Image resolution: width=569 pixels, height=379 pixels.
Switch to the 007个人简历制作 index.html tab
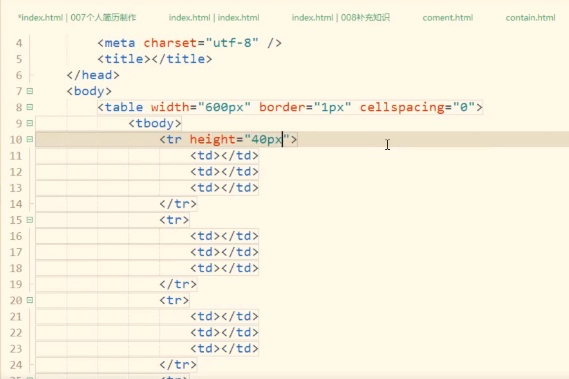pos(77,17)
